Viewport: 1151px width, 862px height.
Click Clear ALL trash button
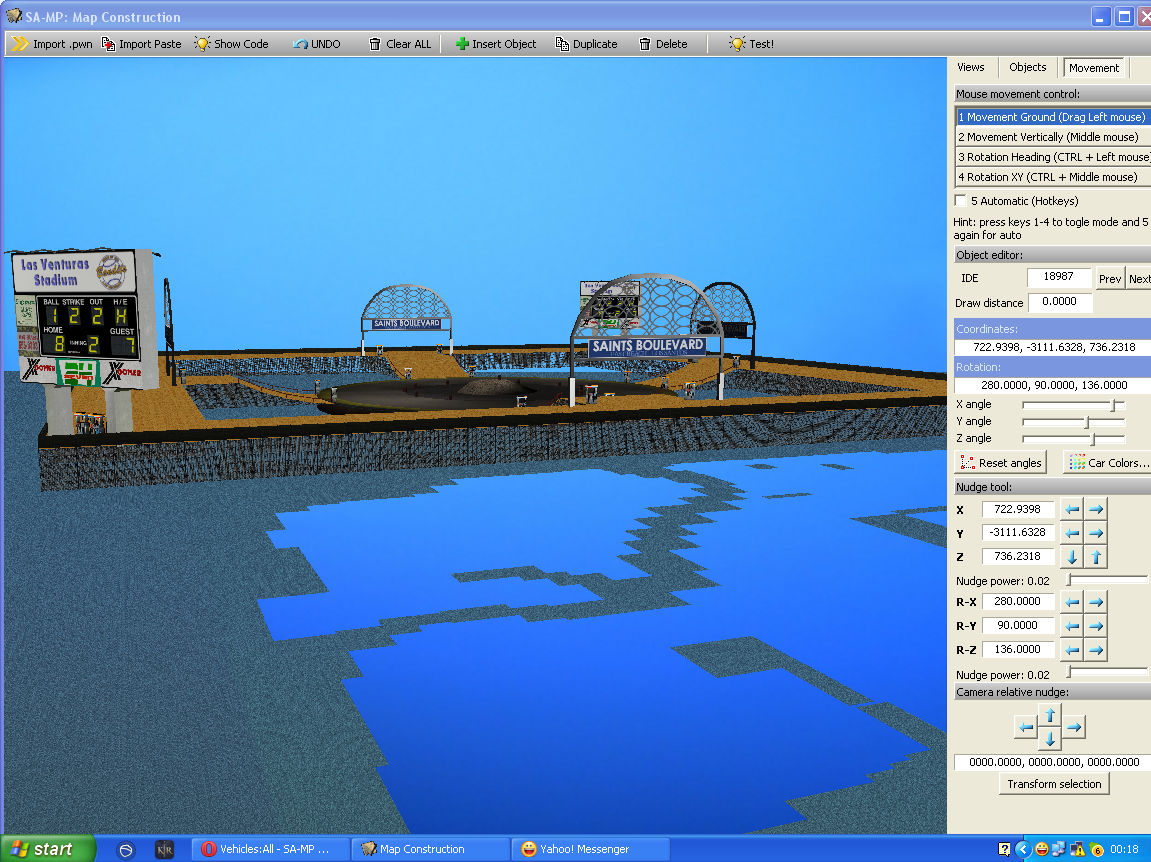pyautogui.click(x=399, y=44)
